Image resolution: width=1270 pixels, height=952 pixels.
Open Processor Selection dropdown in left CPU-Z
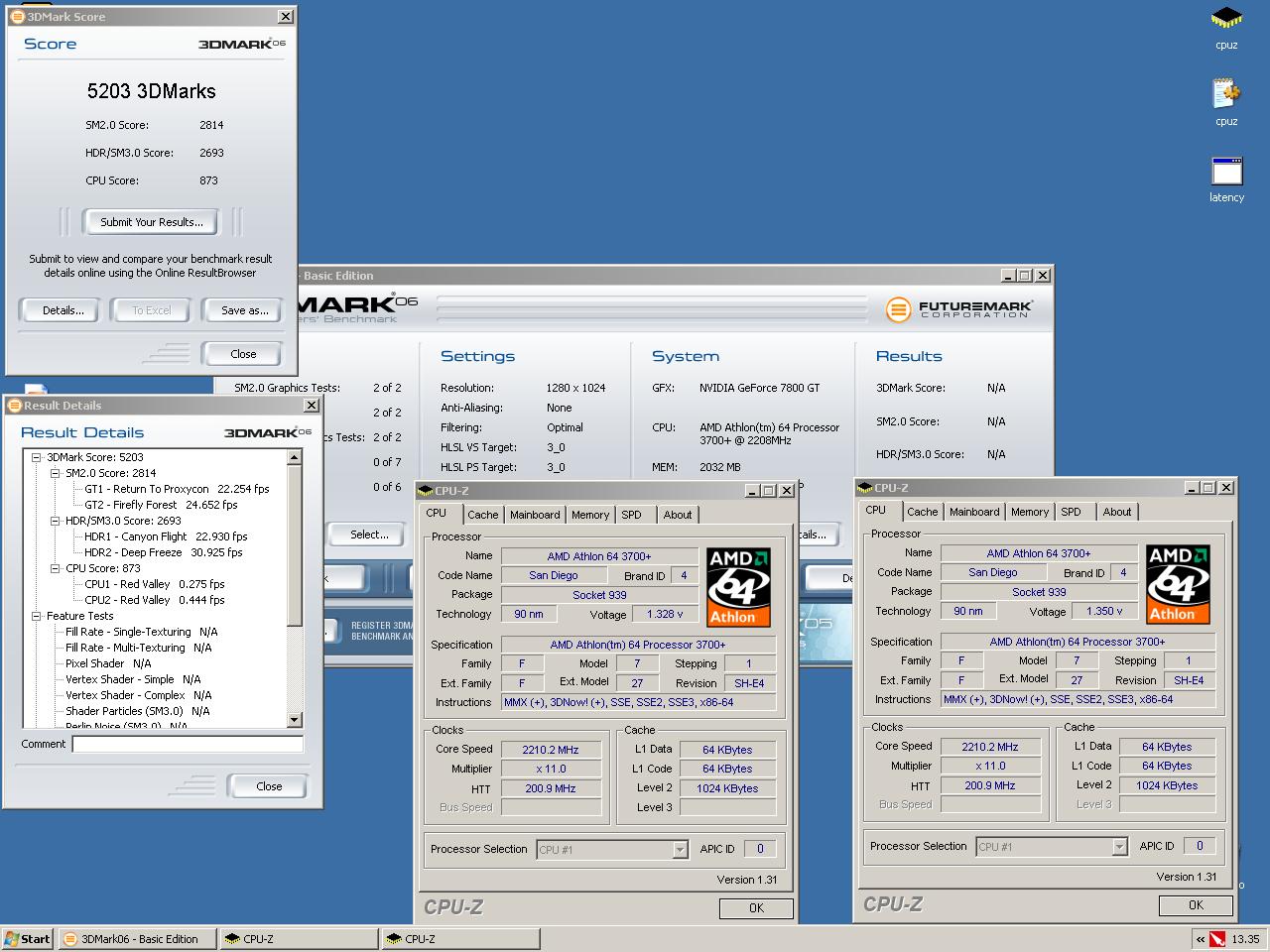click(x=680, y=850)
